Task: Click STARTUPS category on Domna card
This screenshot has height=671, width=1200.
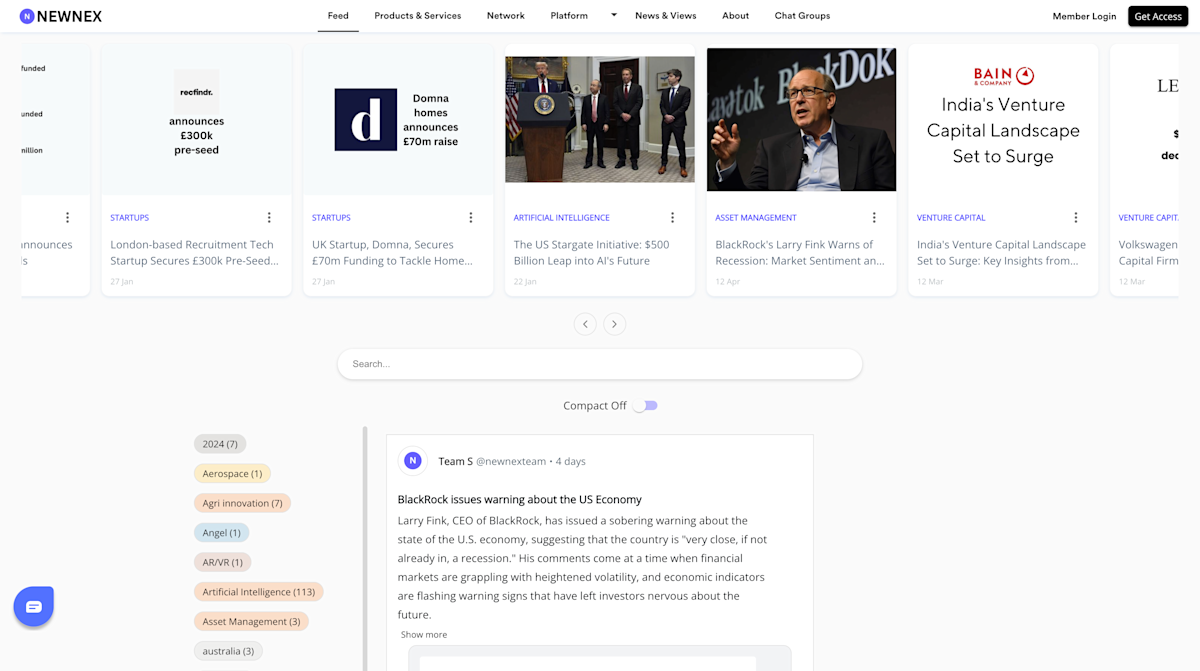Action: point(331,218)
